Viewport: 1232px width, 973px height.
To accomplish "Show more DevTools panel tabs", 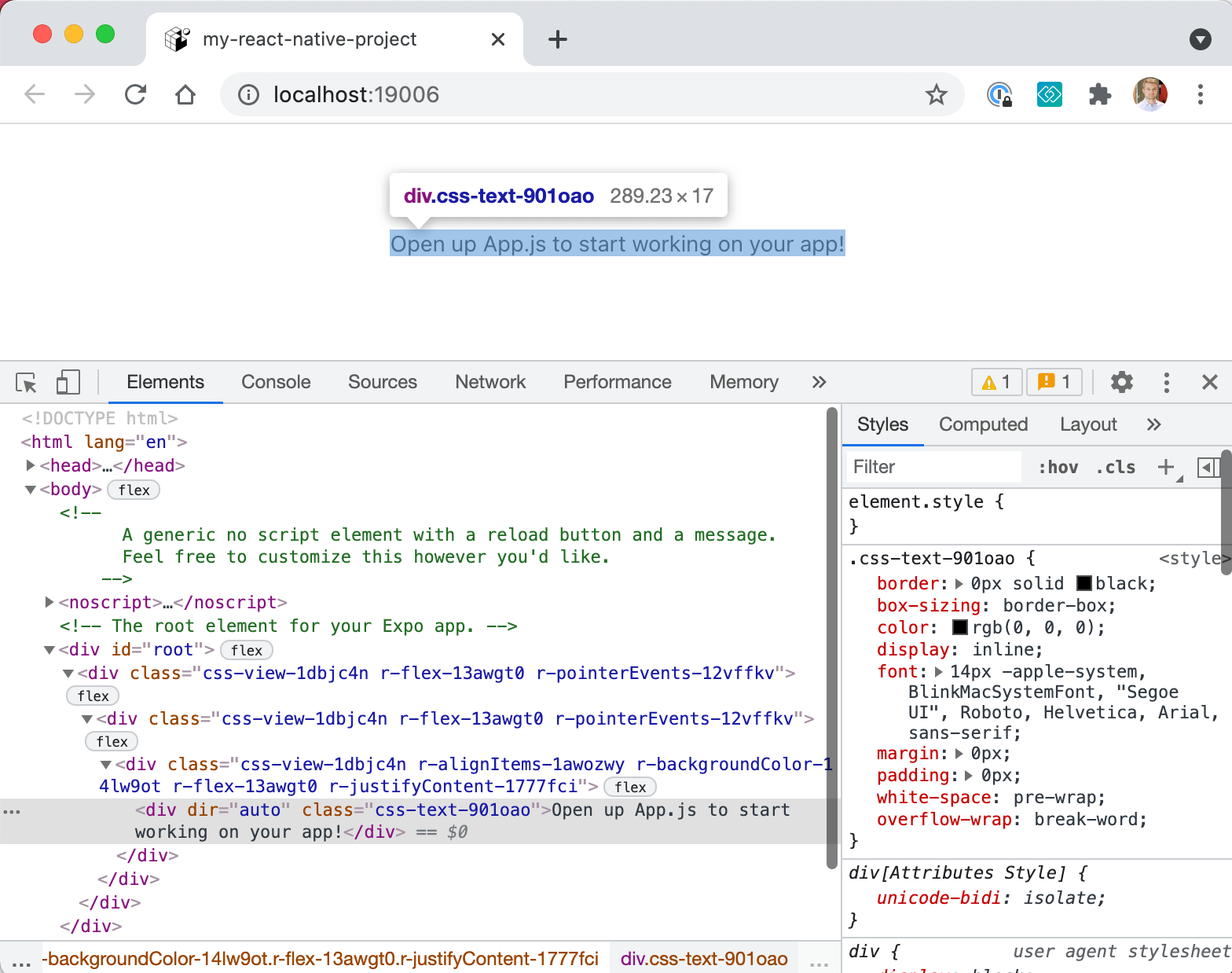I will 819,382.
